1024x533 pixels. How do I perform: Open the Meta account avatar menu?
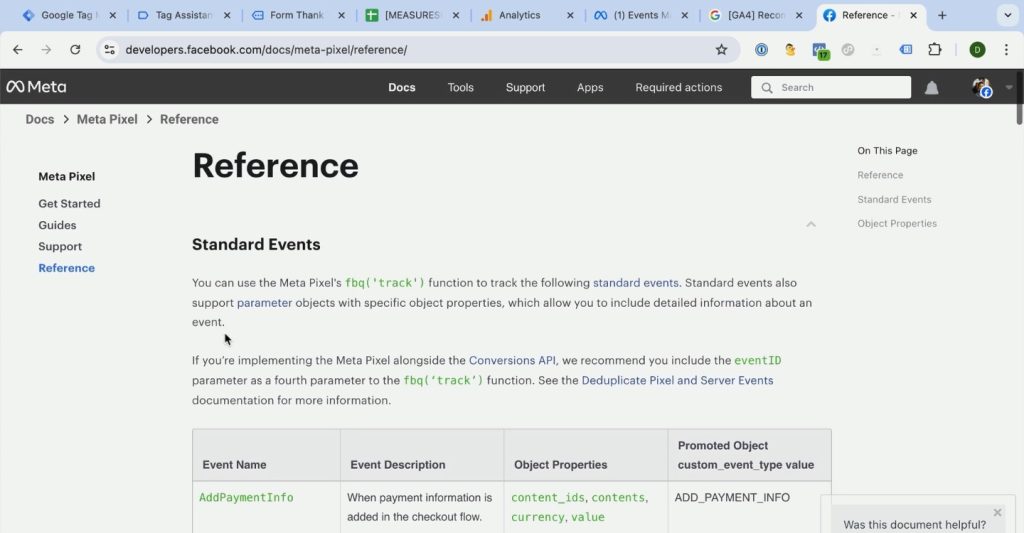pos(982,88)
